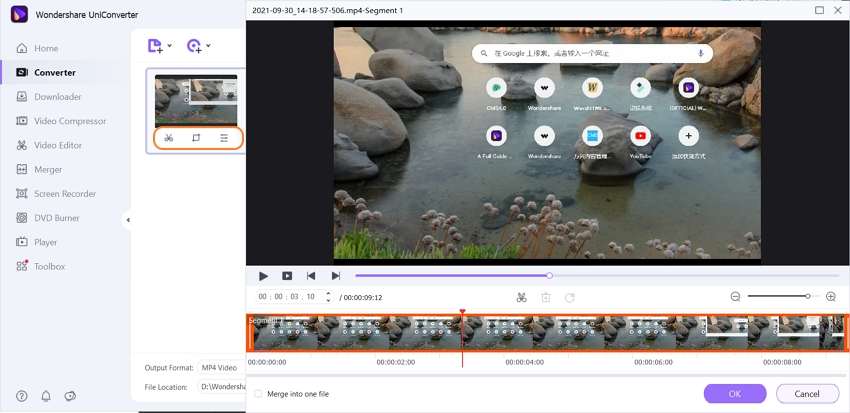Select the video thumbnail in Converter list
Viewport: 850px width, 413px height.
(x=196, y=100)
